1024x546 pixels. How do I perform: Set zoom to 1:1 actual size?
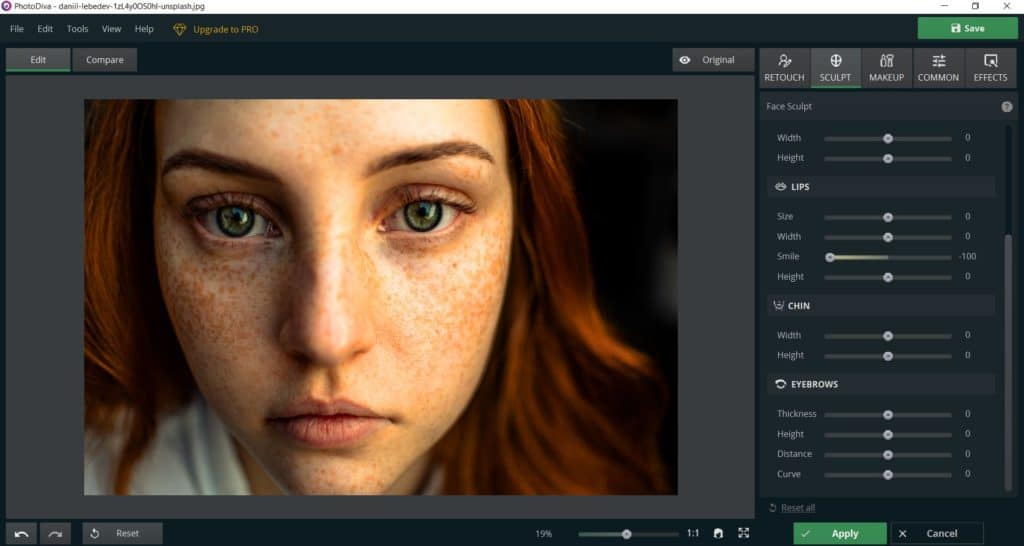pos(693,534)
